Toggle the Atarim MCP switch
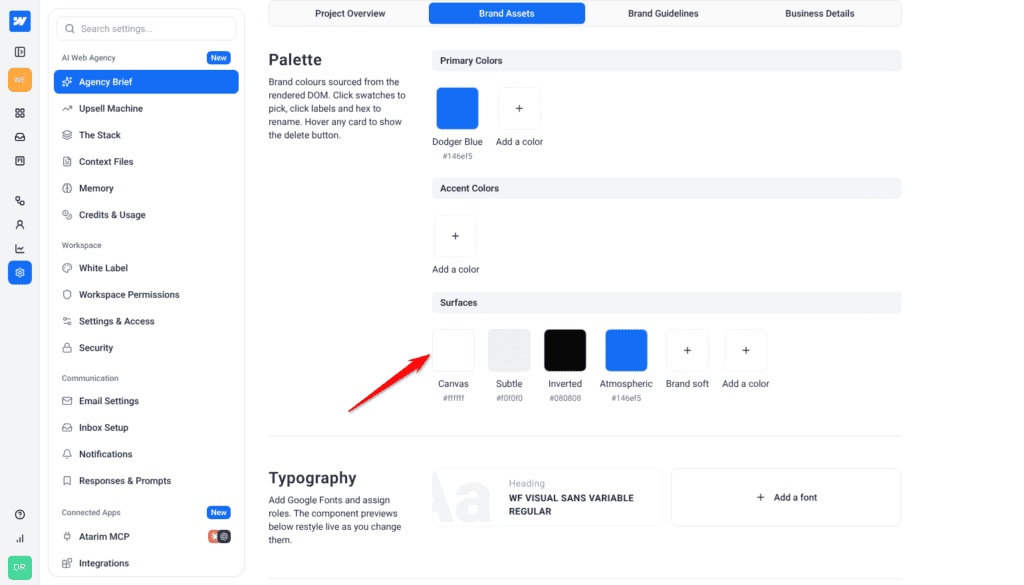 (x=219, y=537)
